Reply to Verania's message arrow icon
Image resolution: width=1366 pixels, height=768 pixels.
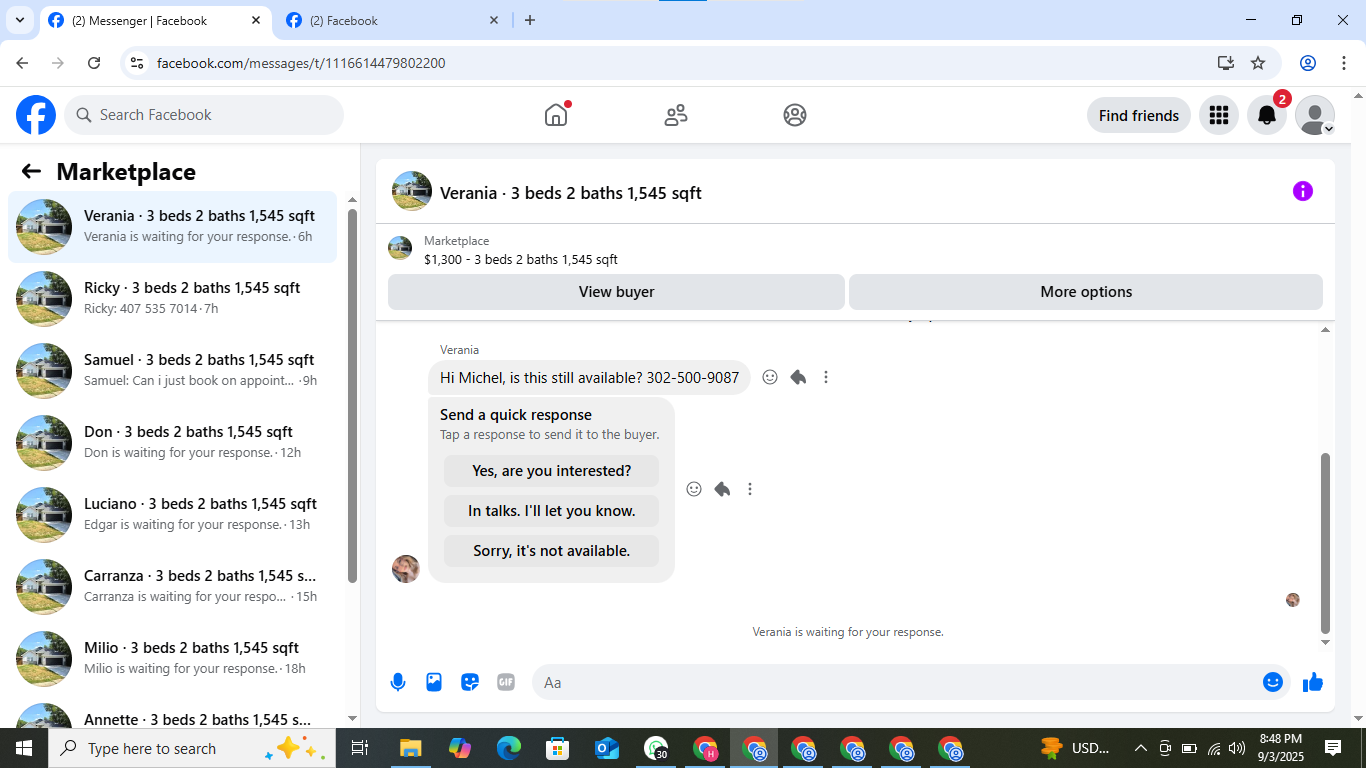point(798,377)
